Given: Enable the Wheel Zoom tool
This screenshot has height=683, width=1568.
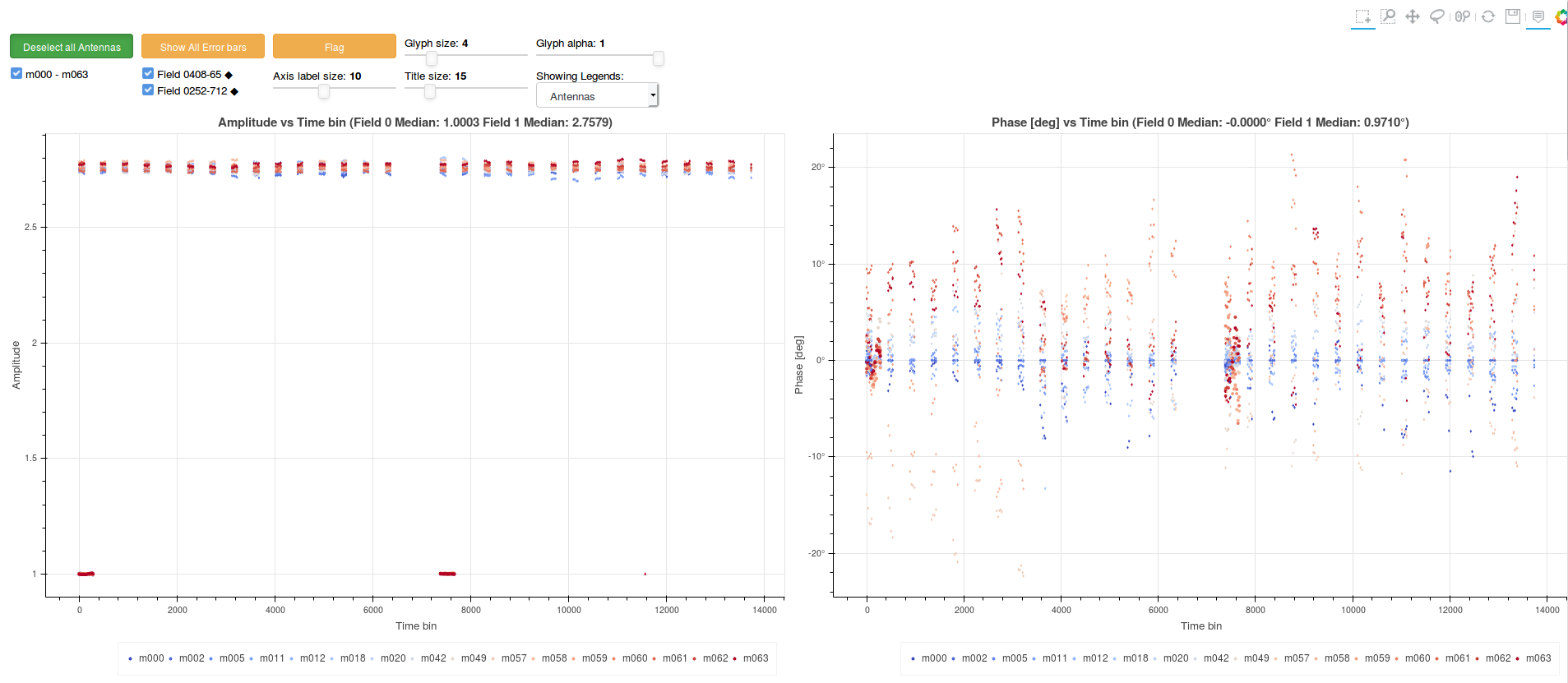Looking at the screenshot, I should click(1463, 16).
